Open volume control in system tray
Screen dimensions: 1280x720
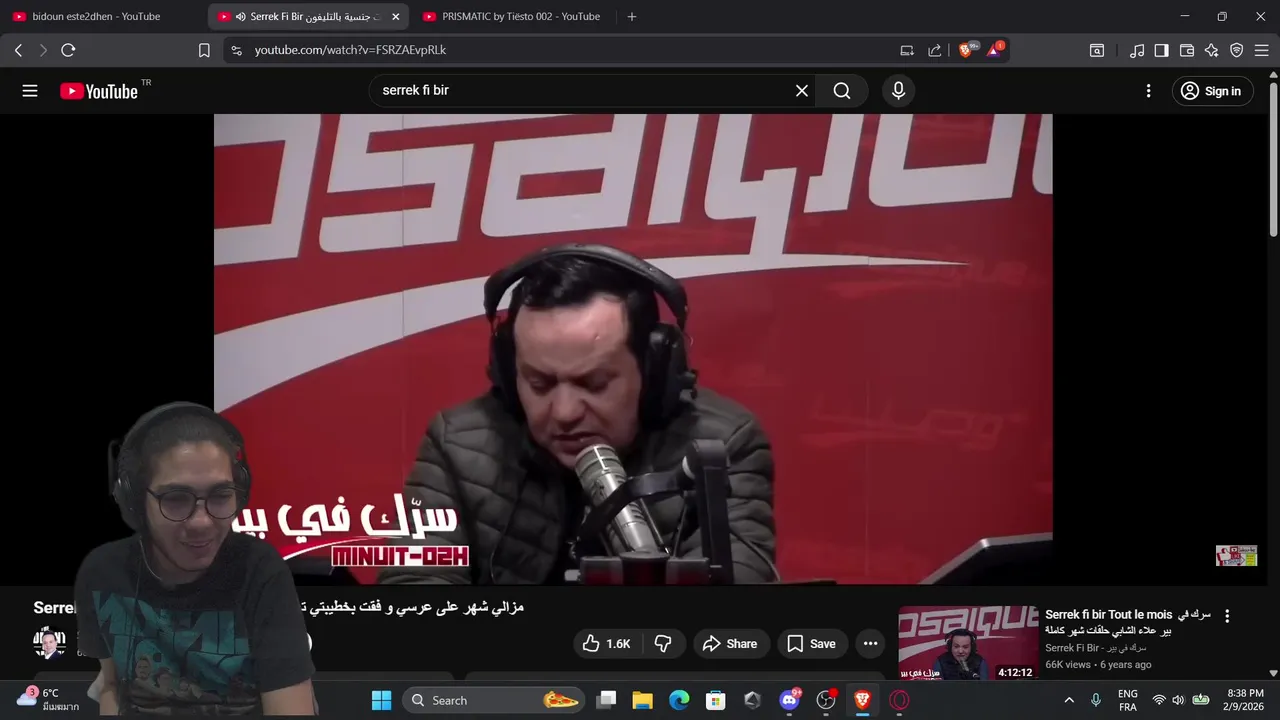[1178, 700]
